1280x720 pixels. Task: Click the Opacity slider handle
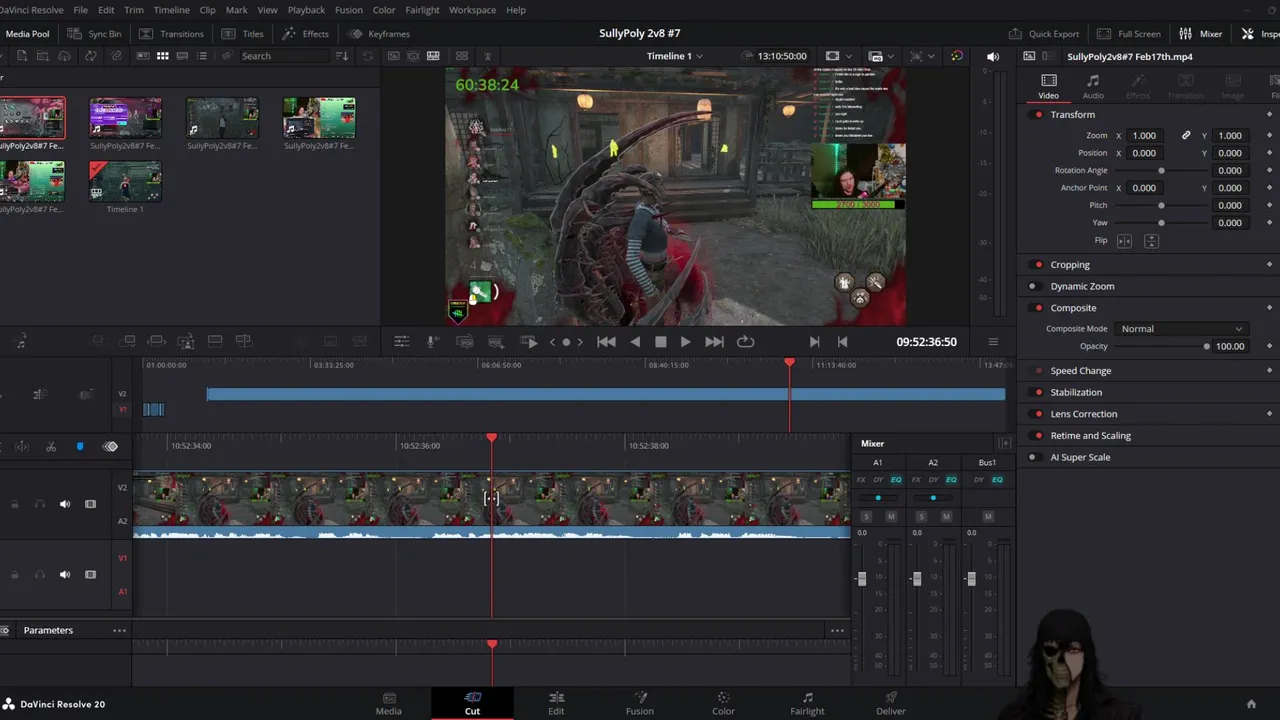point(1207,347)
